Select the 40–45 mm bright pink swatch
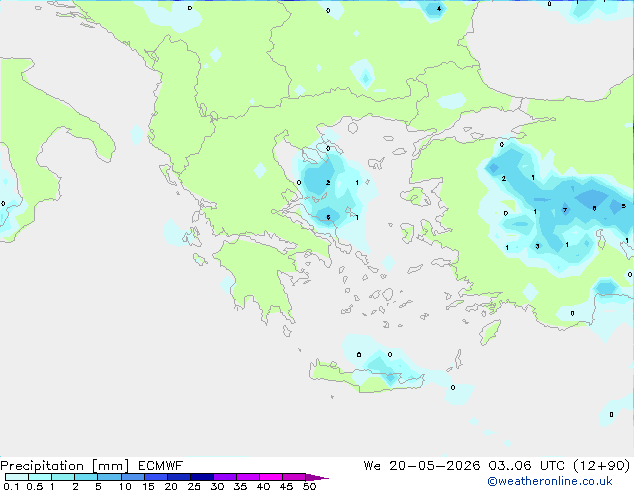 coord(271,477)
